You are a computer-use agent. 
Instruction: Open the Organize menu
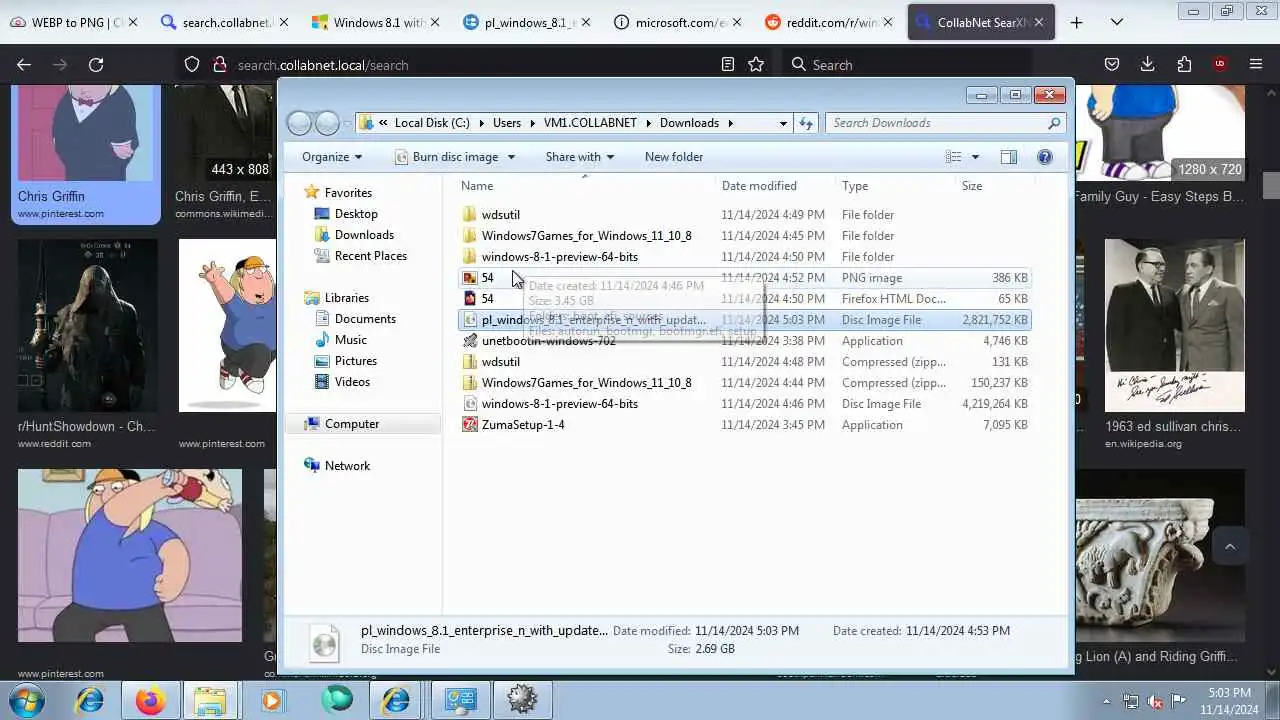[x=332, y=157]
